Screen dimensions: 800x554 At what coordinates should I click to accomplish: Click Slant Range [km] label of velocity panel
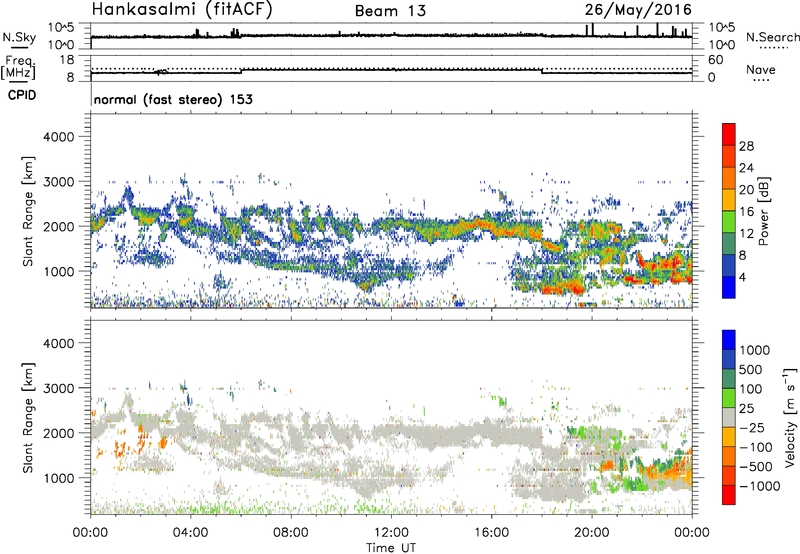click(28, 418)
